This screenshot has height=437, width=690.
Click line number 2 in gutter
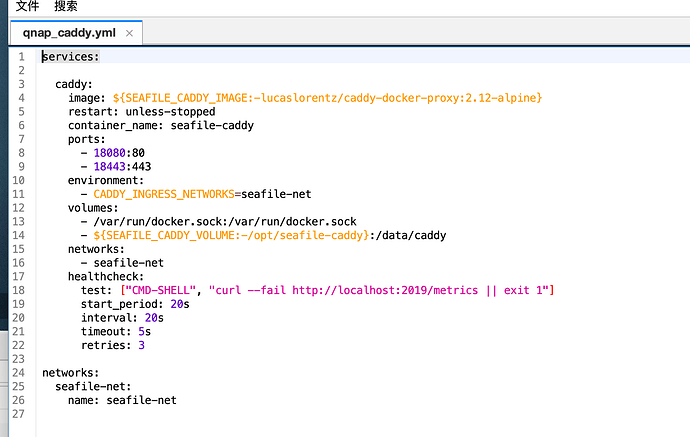point(22,70)
